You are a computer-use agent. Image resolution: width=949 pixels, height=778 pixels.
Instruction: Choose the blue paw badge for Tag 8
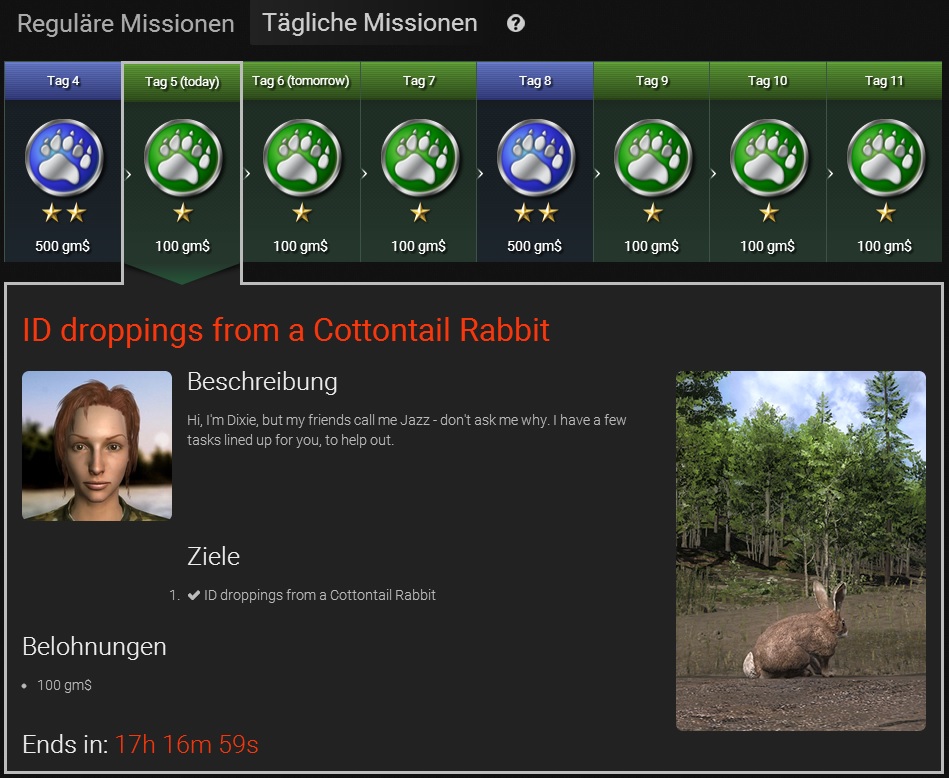[x=536, y=157]
